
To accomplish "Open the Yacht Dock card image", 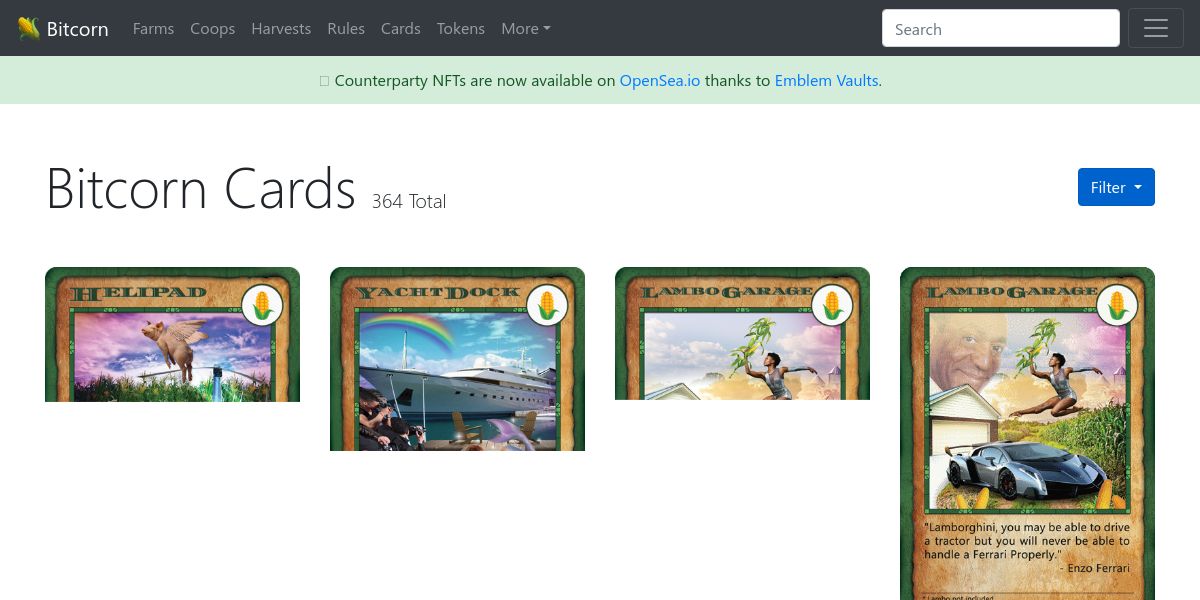I will pyautogui.click(x=457, y=359).
